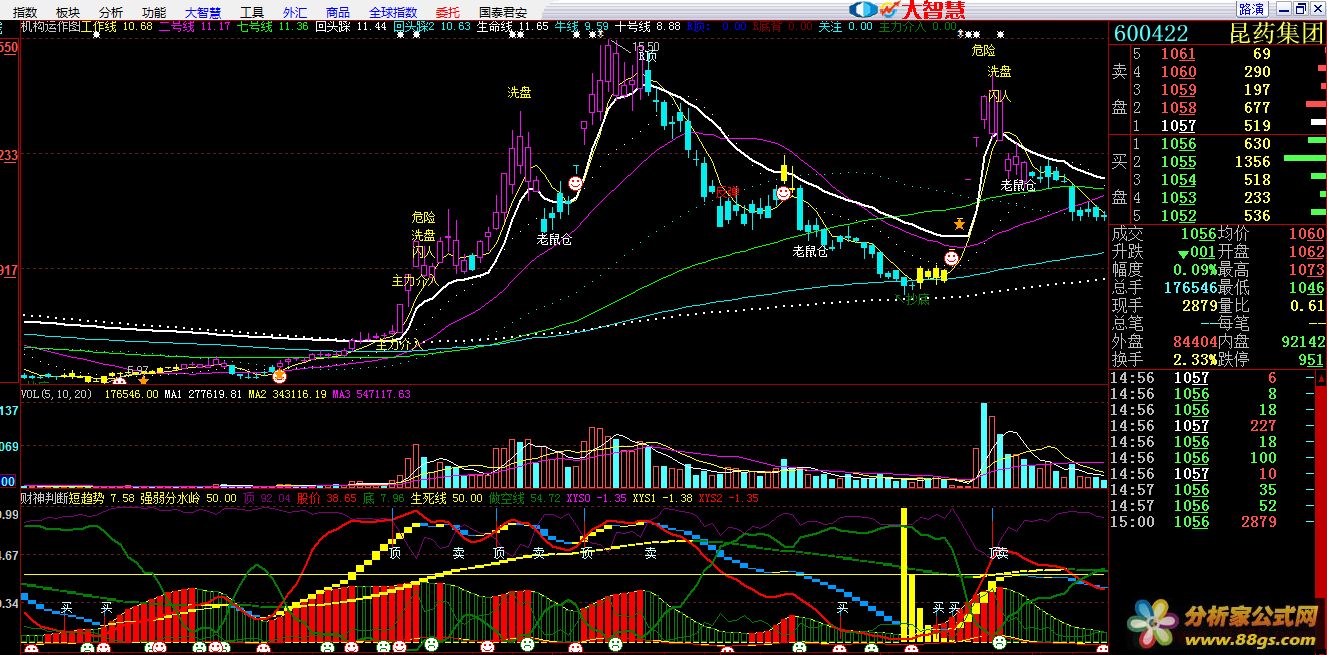This screenshot has height=655, width=1327.
Task: Click the VOL(5,10,20) indicator label
Action: 58,395
